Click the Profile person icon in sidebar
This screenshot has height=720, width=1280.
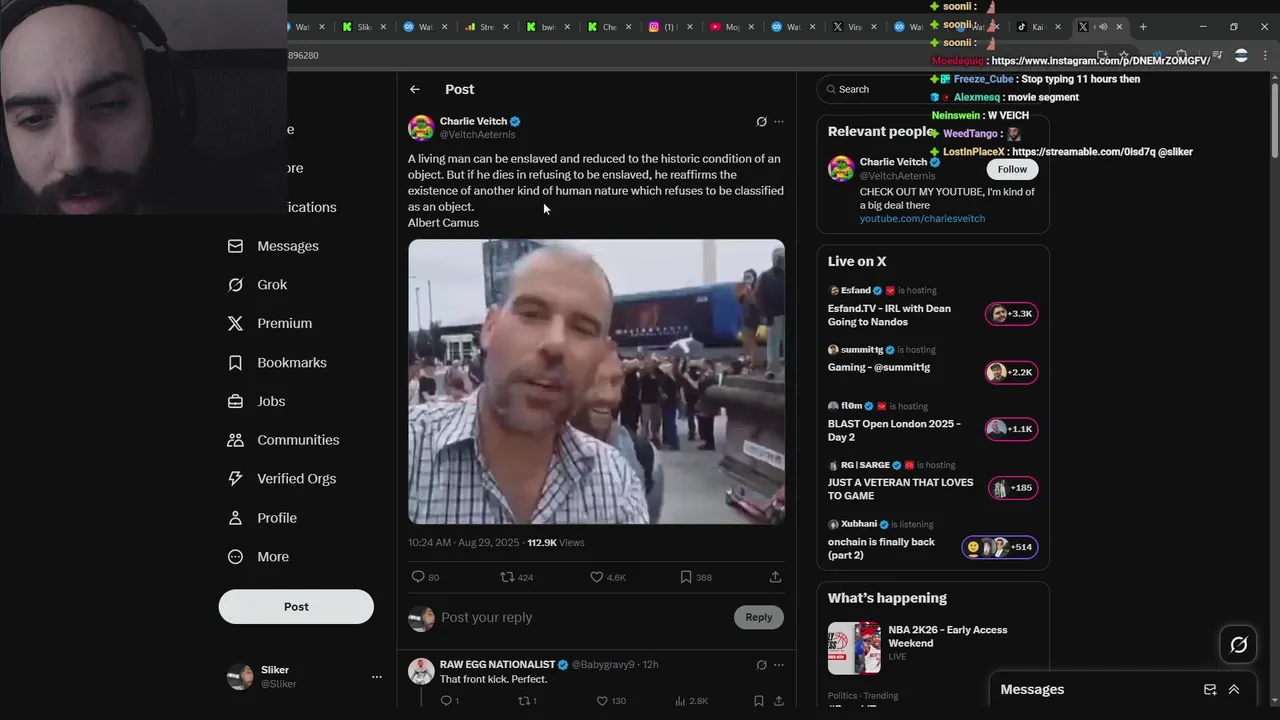[x=235, y=518]
